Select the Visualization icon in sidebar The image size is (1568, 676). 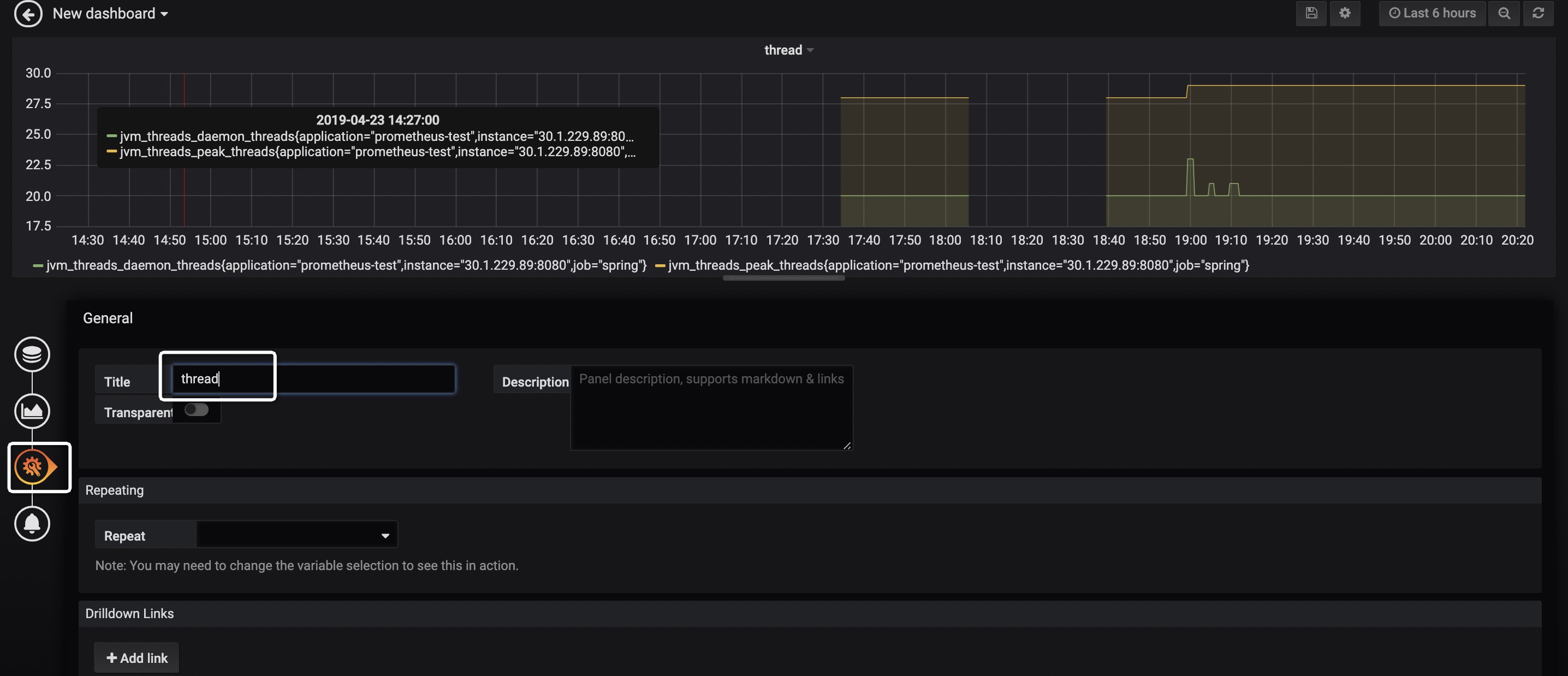tap(32, 411)
